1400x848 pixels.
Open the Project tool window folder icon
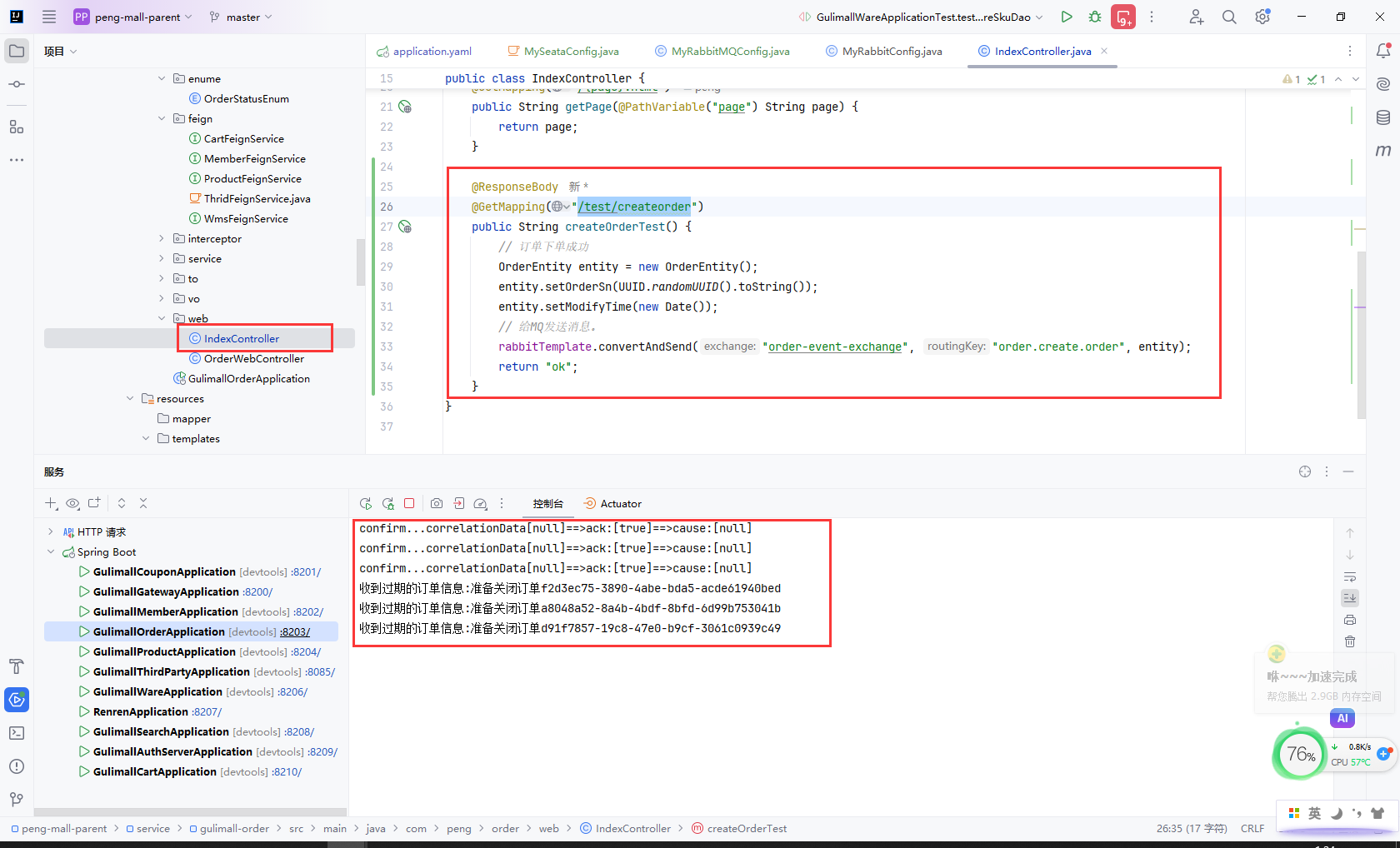17,51
